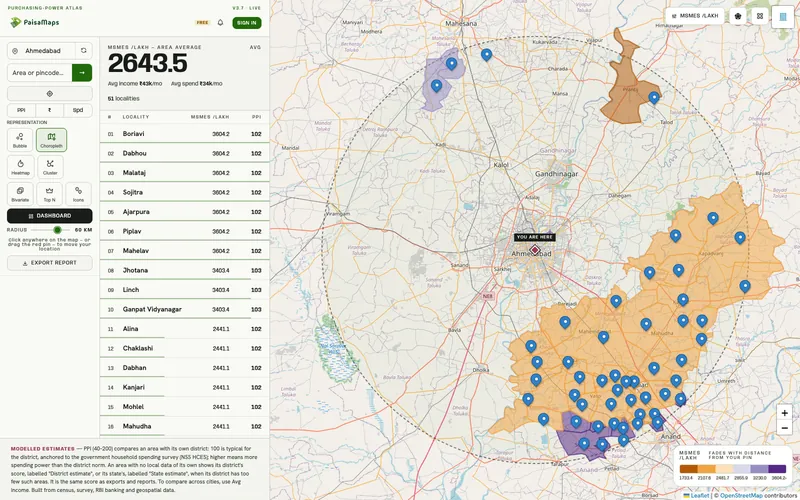Image resolution: width=800 pixels, height=500 pixels.
Task: Switch metric to rupee income
Action: pyautogui.click(x=49, y=110)
